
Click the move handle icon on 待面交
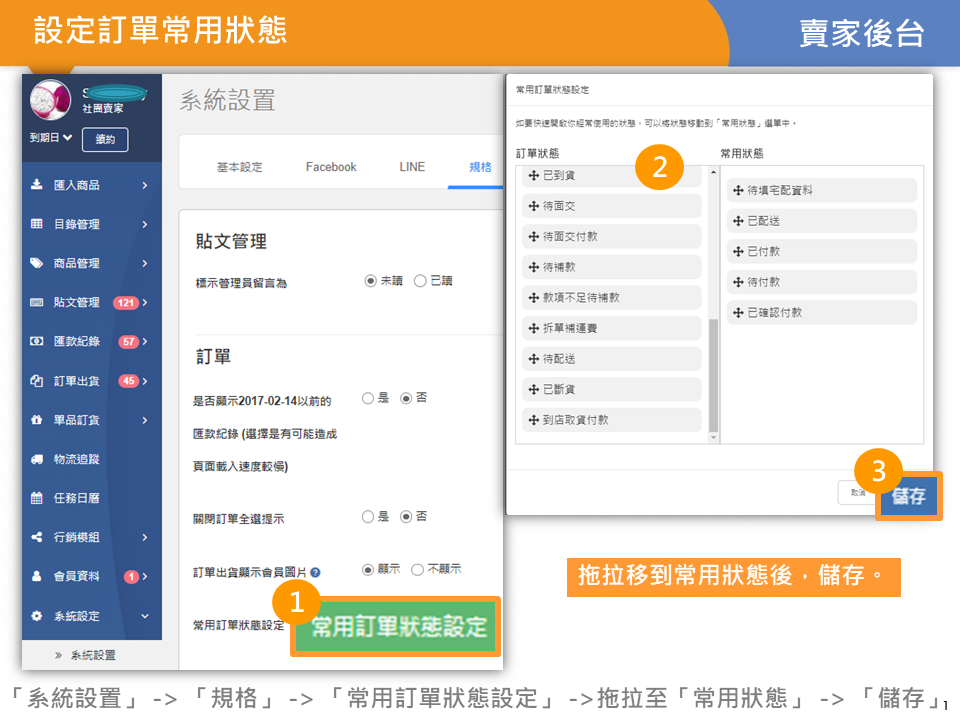[x=533, y=206]
